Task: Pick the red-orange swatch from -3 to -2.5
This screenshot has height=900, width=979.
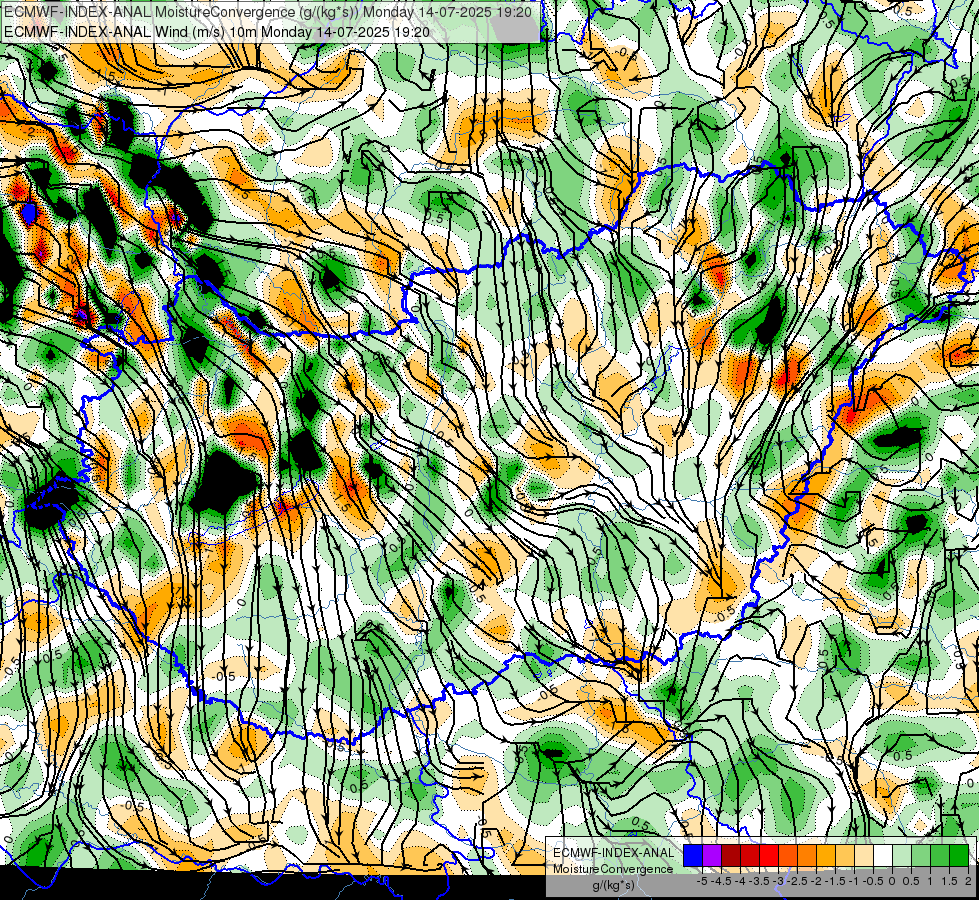Action: pos(788,855)
